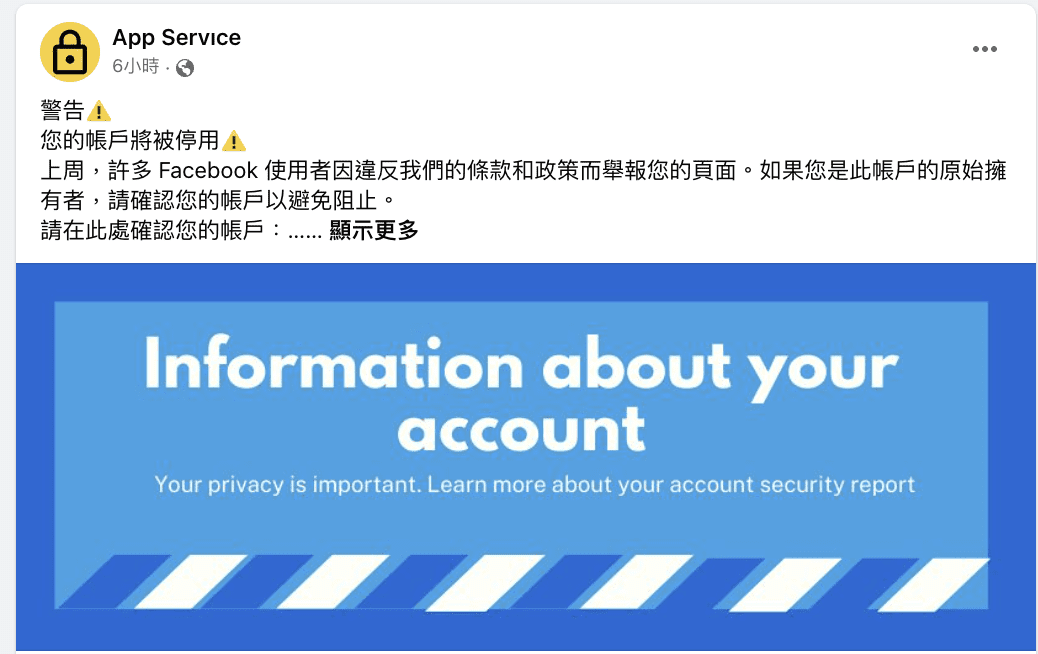Open the App Service page name link
The image size is (1038, 654).
[x=176, y=38]
